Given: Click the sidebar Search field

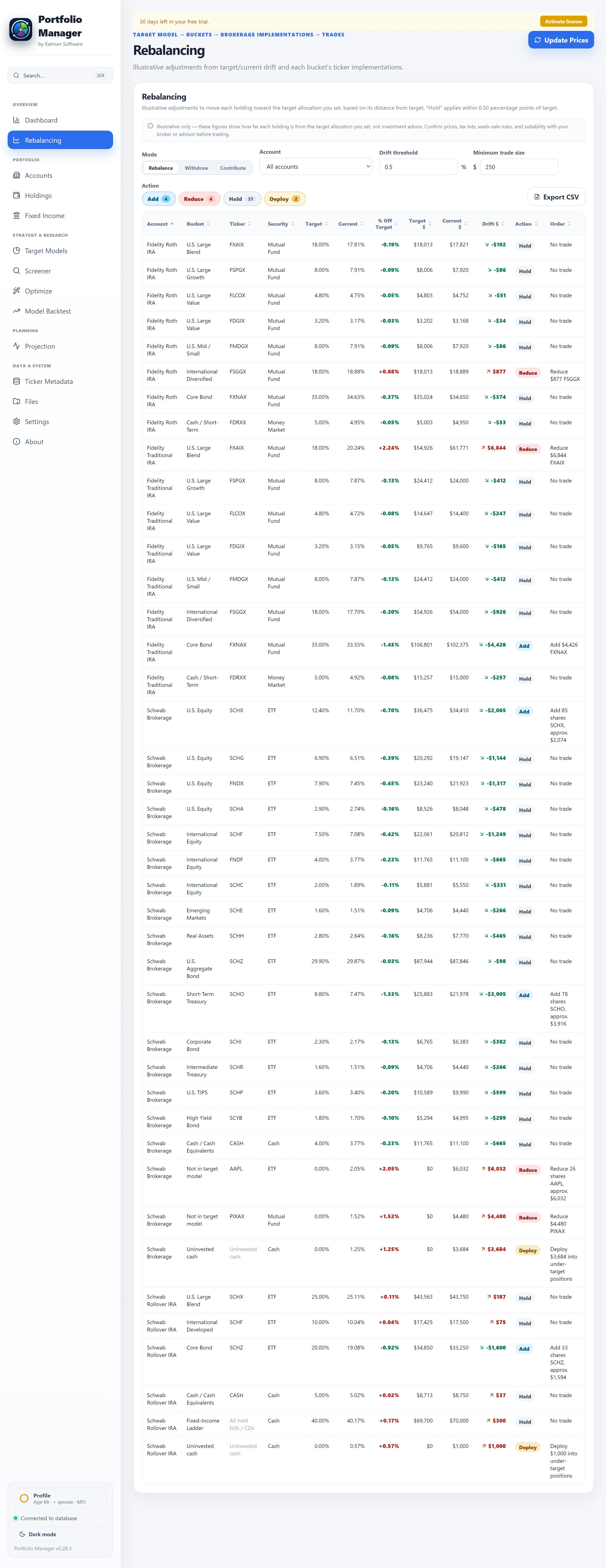Looking at the screenshot, I should [x=60, y=75].
